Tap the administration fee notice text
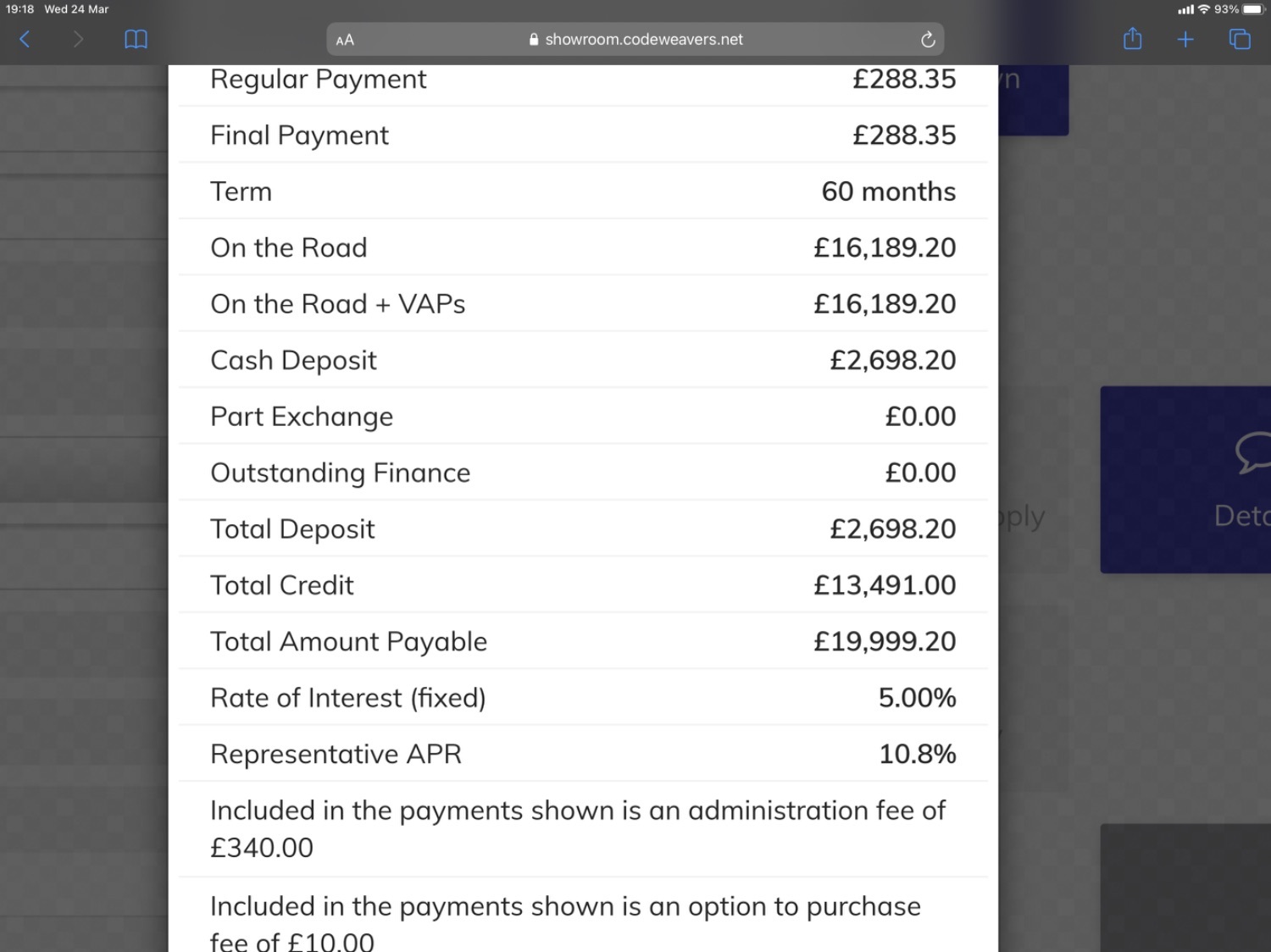This screenshot has height=952, width=1271. tap(578, 828)
